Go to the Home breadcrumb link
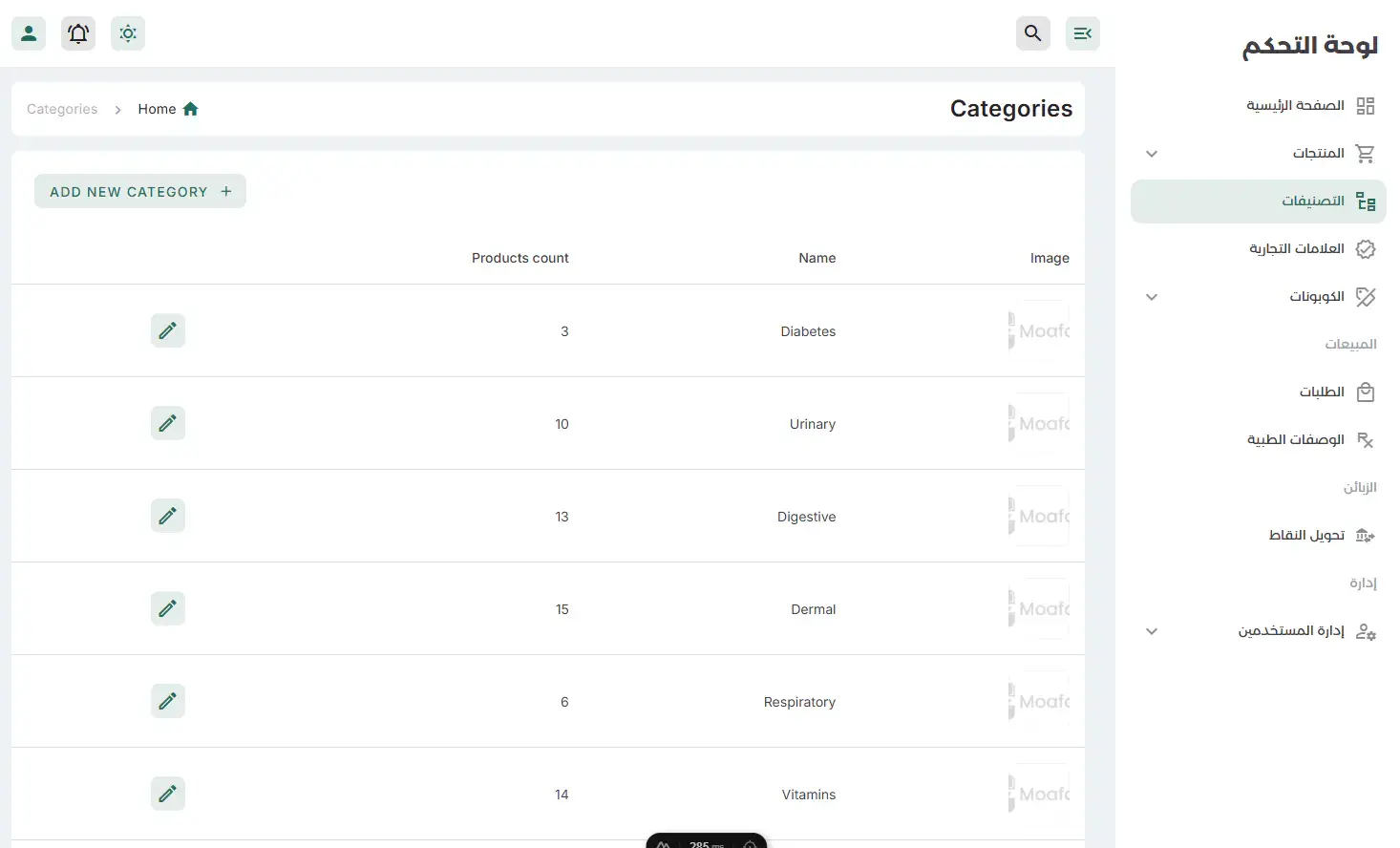The width and height of the screenshot is (1400, 848). click(168, 109)
